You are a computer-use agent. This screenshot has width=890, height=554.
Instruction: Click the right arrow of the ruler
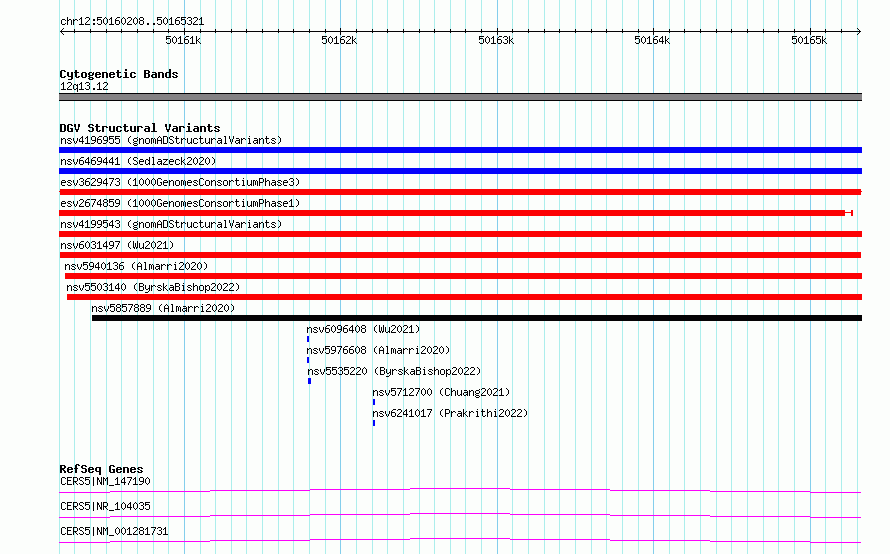click(859, 32)
